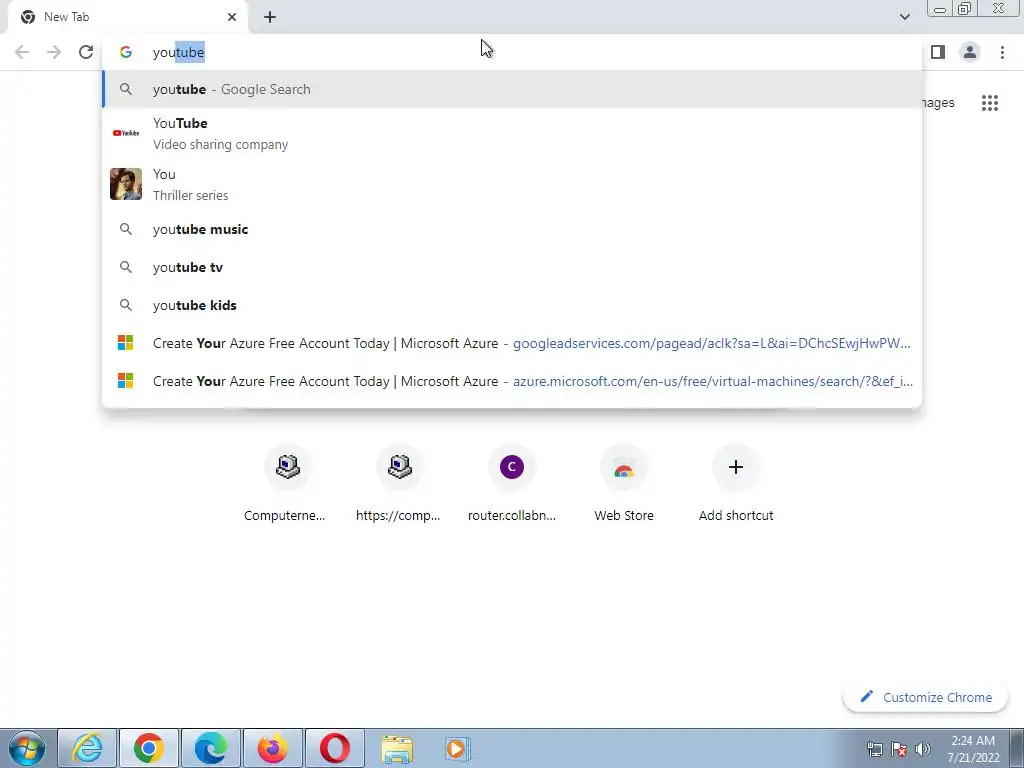Open Windows Media Player from taskbar
The image size is (1024, 768).
456,748
